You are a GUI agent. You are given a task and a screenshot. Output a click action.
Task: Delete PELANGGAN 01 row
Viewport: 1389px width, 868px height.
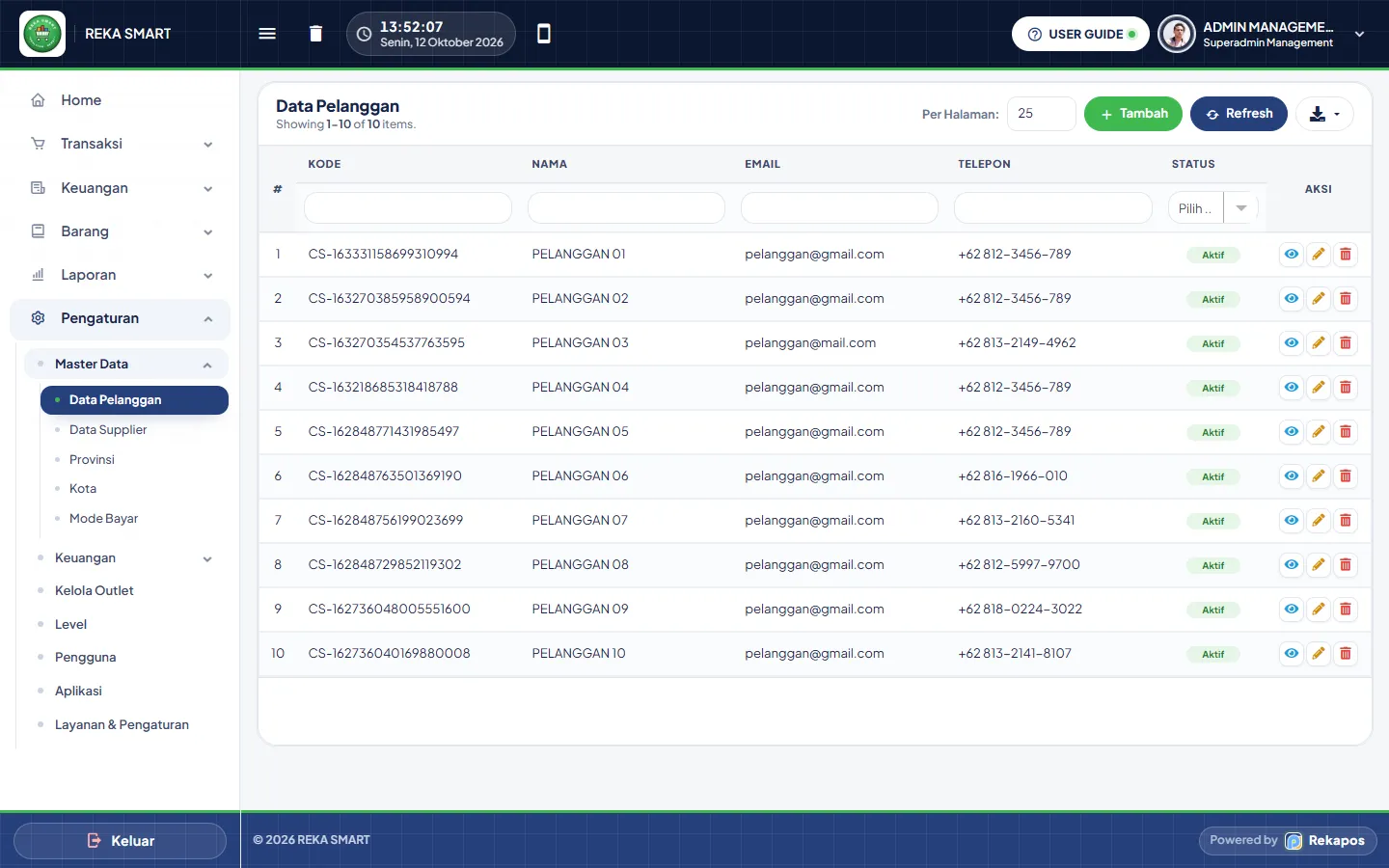click(x=1346, y=255)
